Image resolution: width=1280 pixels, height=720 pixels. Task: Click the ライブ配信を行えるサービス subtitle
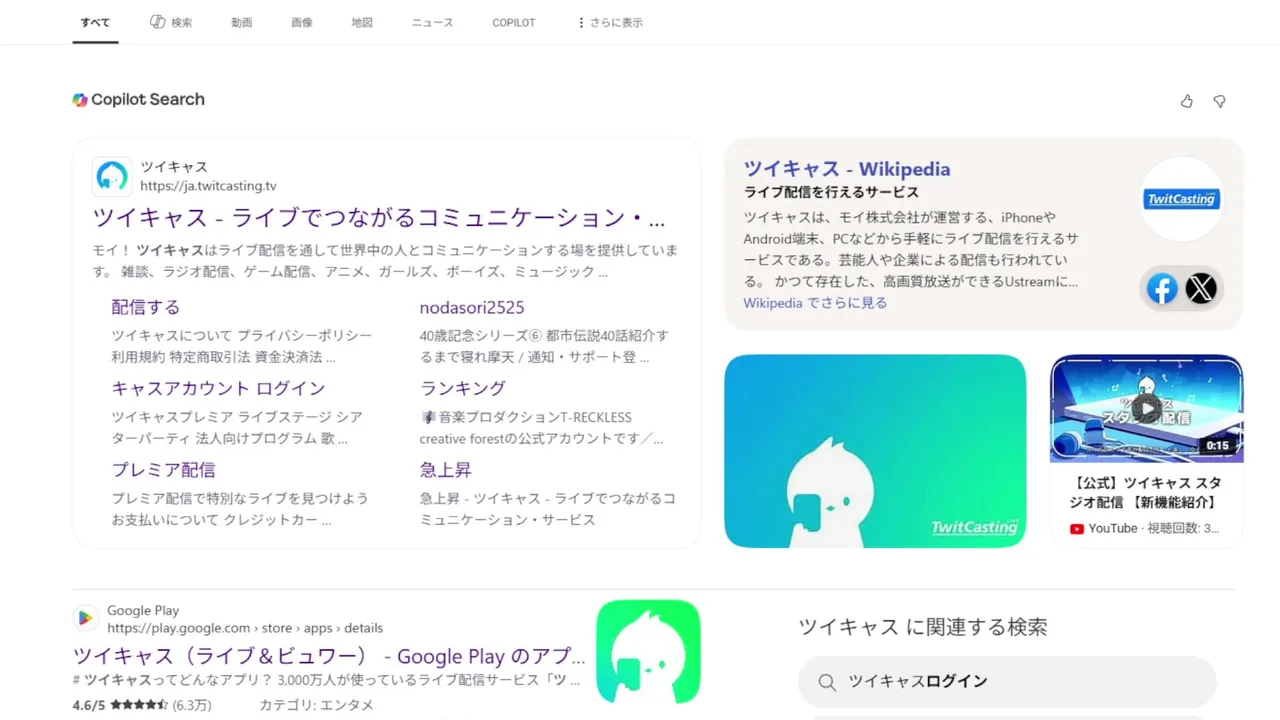831,192
